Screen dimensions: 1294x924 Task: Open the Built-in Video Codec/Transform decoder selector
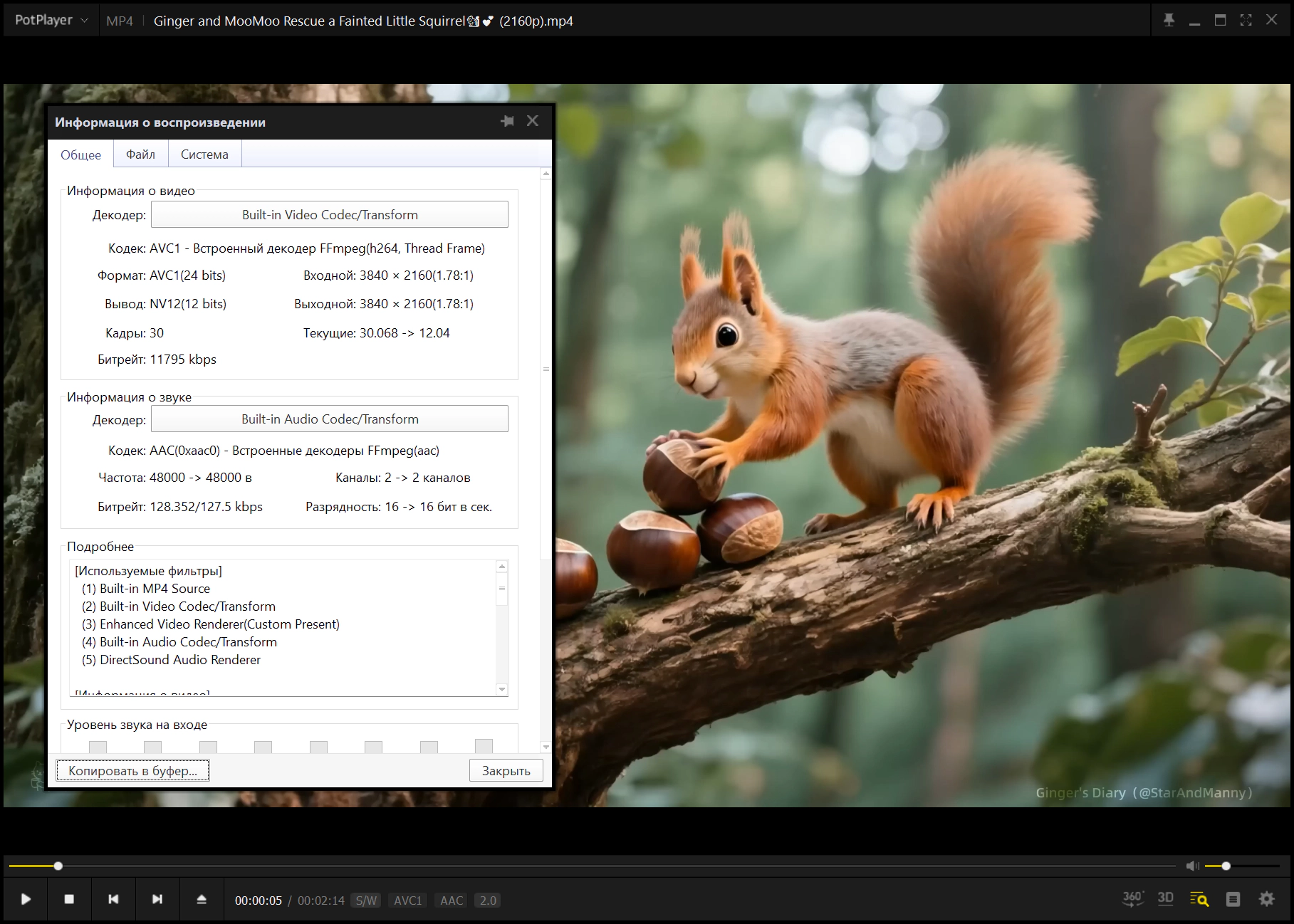tap(330, 214)
